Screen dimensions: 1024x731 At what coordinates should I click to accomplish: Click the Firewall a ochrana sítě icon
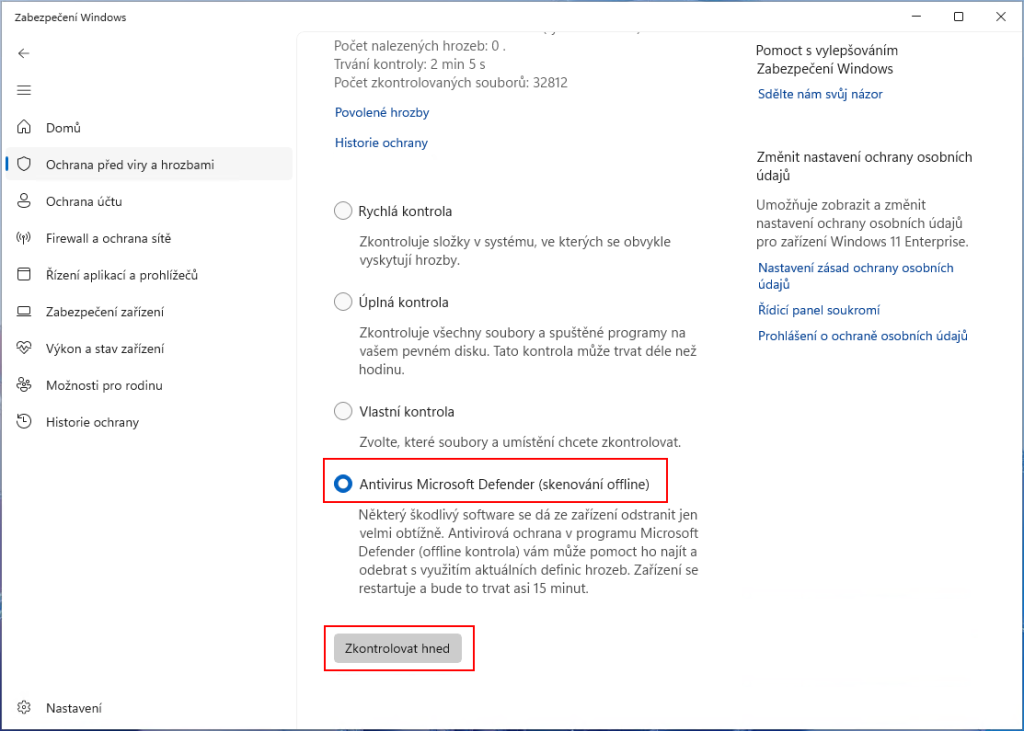point(24,238)
